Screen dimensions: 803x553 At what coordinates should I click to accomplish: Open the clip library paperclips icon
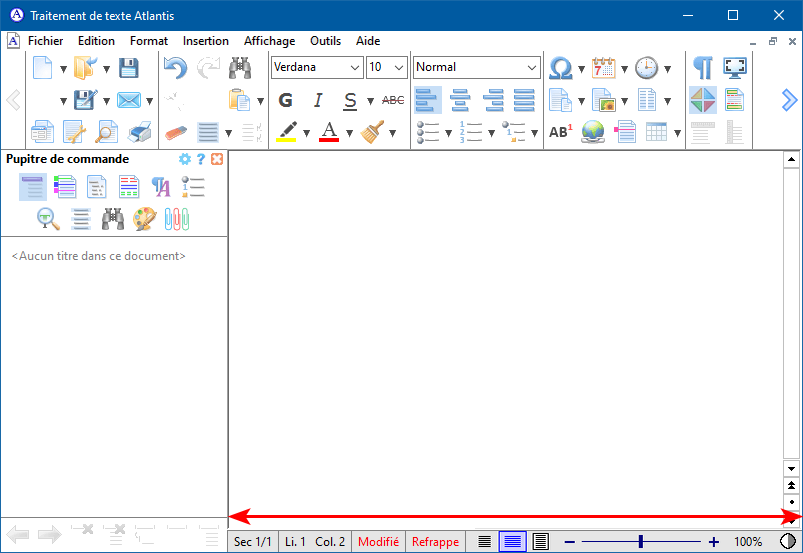point(177,218)
